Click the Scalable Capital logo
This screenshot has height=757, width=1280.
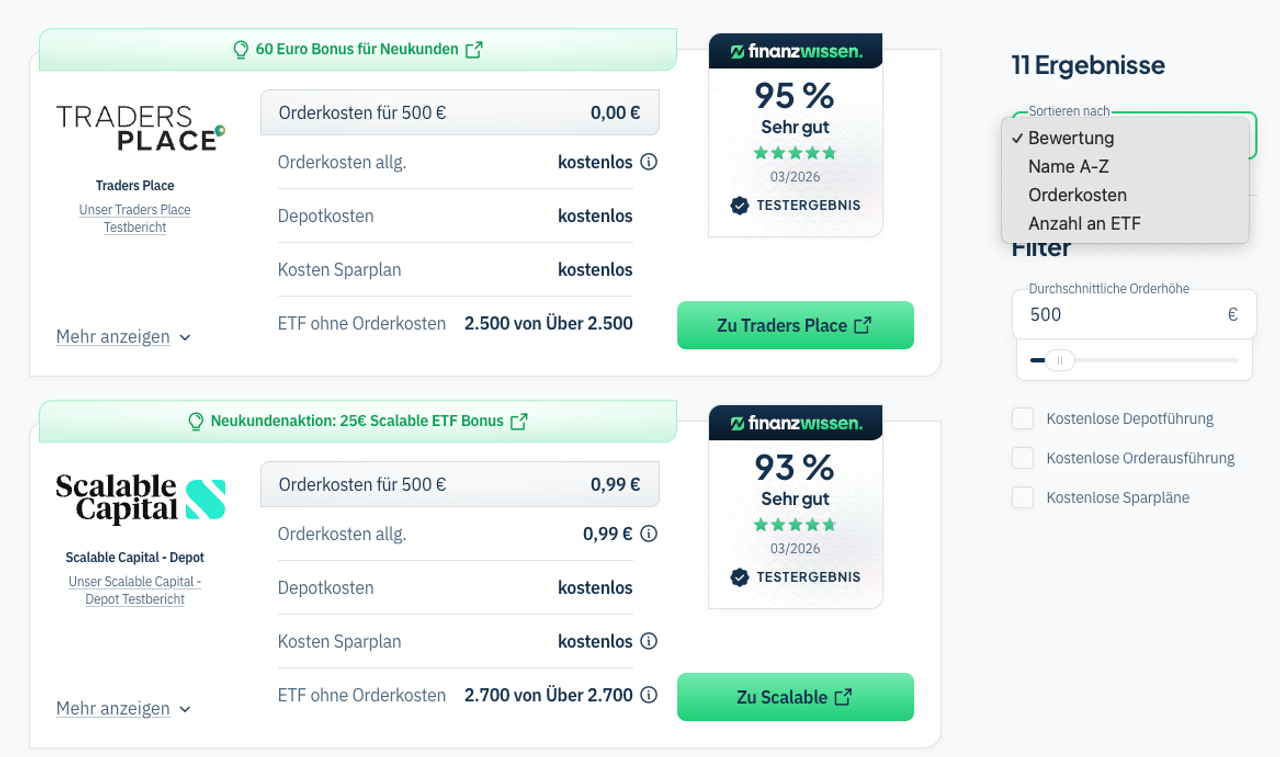[141, 498]
